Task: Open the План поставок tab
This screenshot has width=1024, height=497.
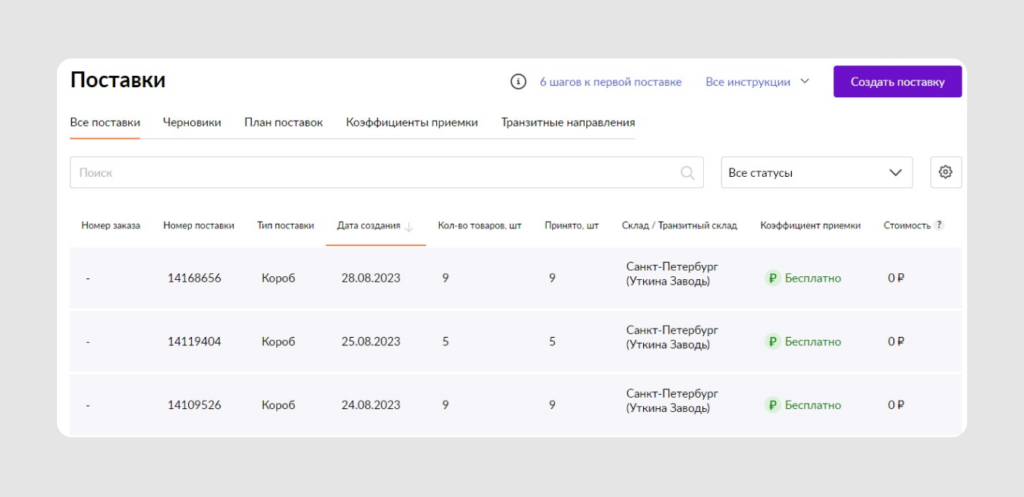Action: tap(283, 122)
